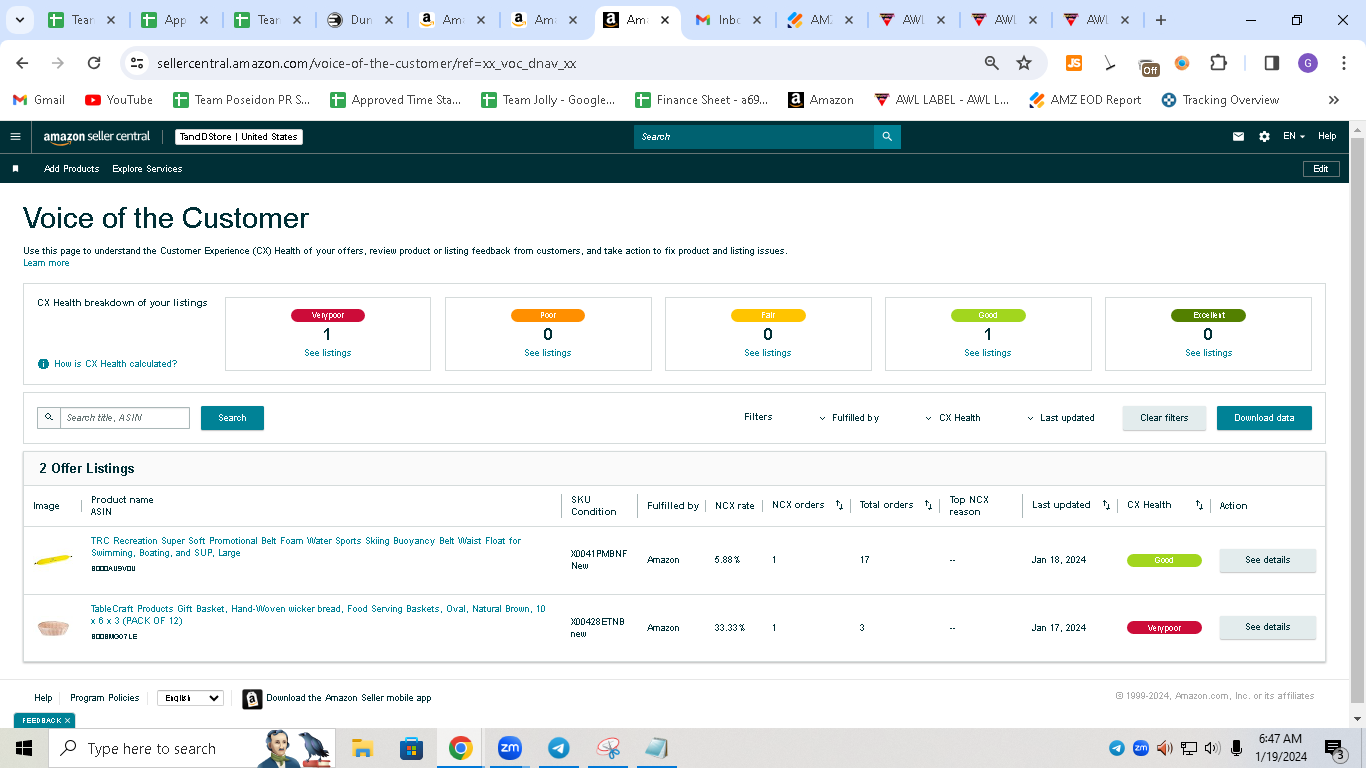This screenshot has width=1366, height=768.
Task: Click the magnifier search button in header
Action: (887, 137)
